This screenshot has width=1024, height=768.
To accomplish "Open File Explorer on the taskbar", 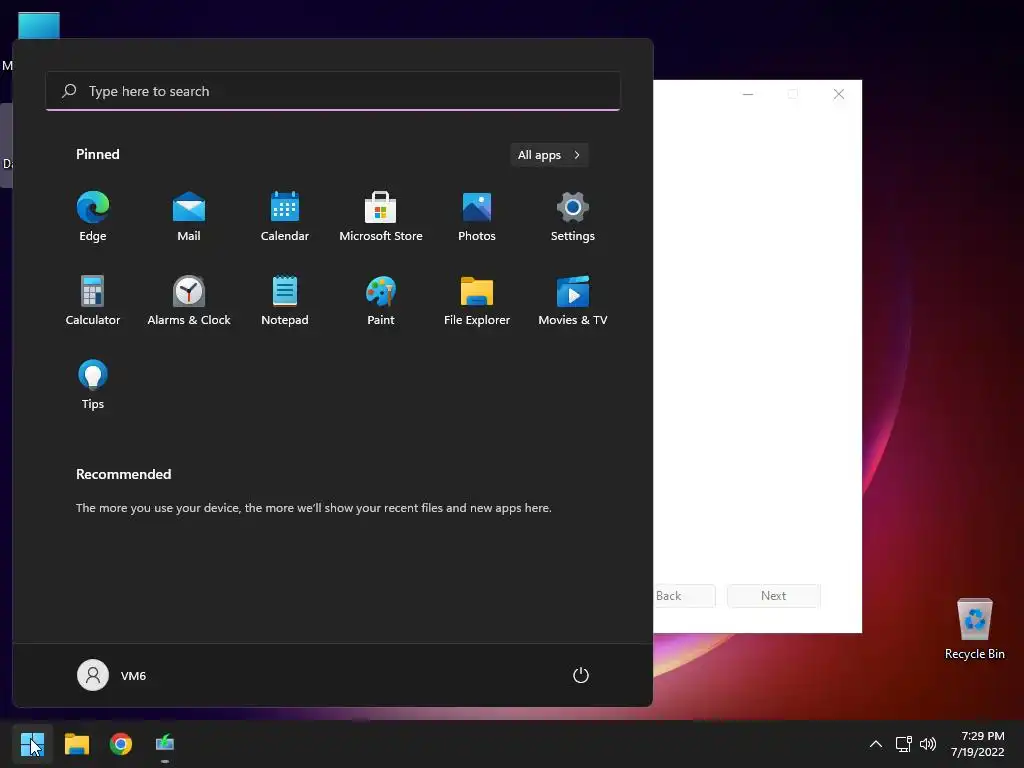I will click(76, 744).
